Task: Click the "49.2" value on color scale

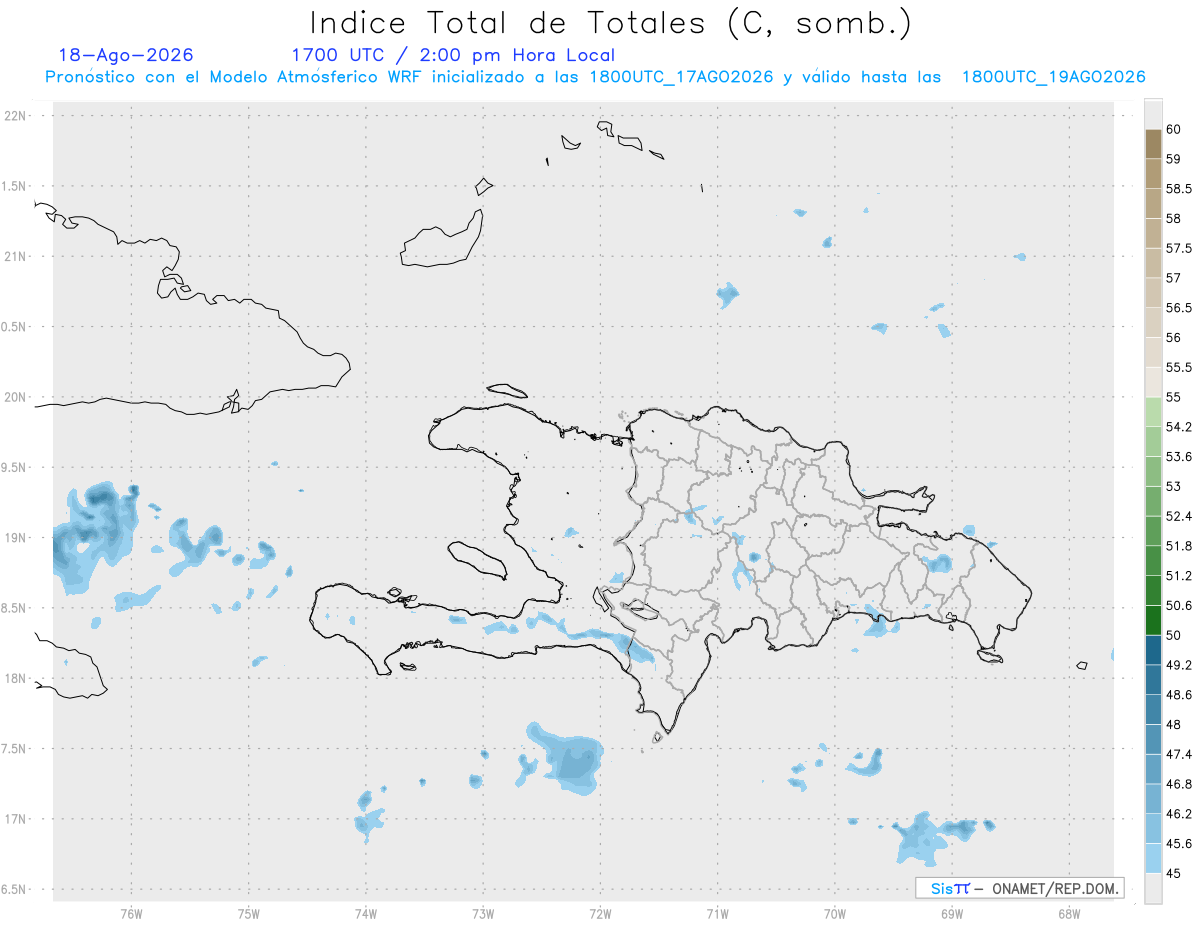Action: coord(1179,665)
